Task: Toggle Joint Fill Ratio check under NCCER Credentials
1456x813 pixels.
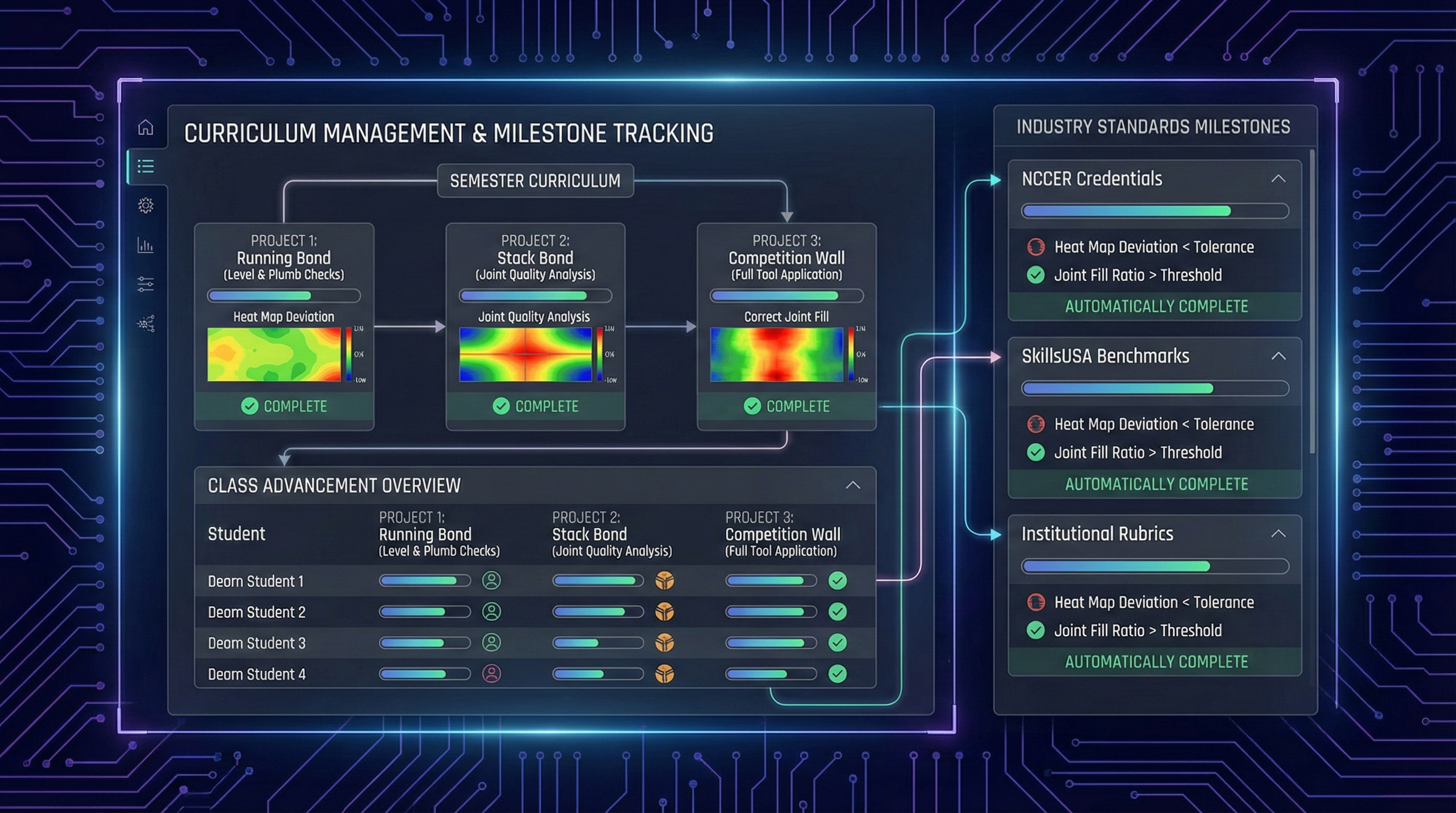Action: coord(1035,275)
